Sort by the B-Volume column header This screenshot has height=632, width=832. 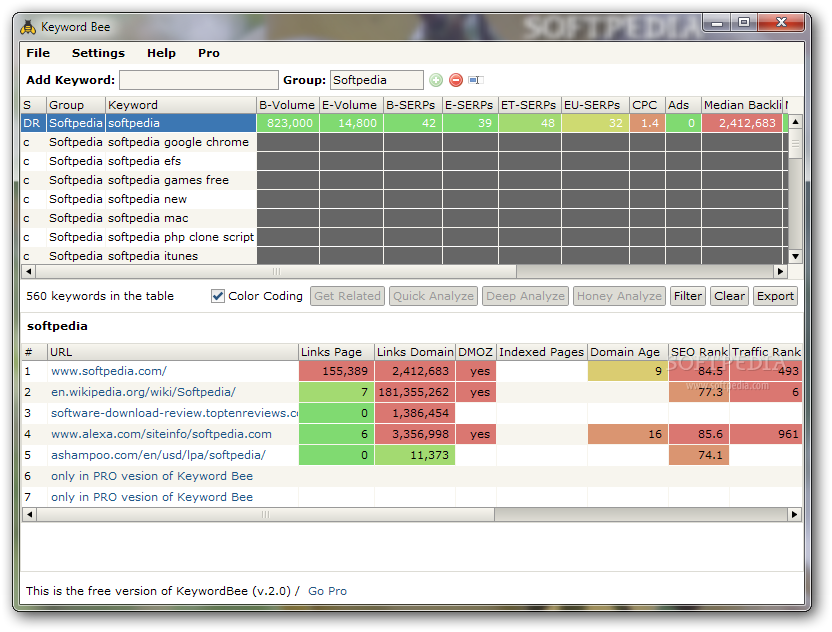[x=288, y=105]
